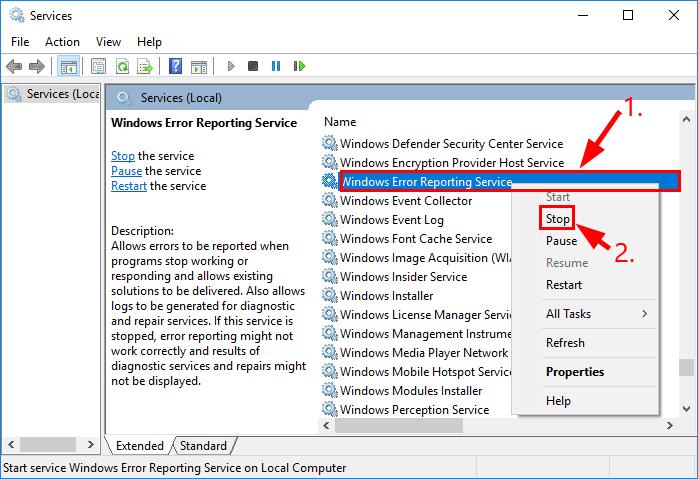Click the Restart the service link

129,186
